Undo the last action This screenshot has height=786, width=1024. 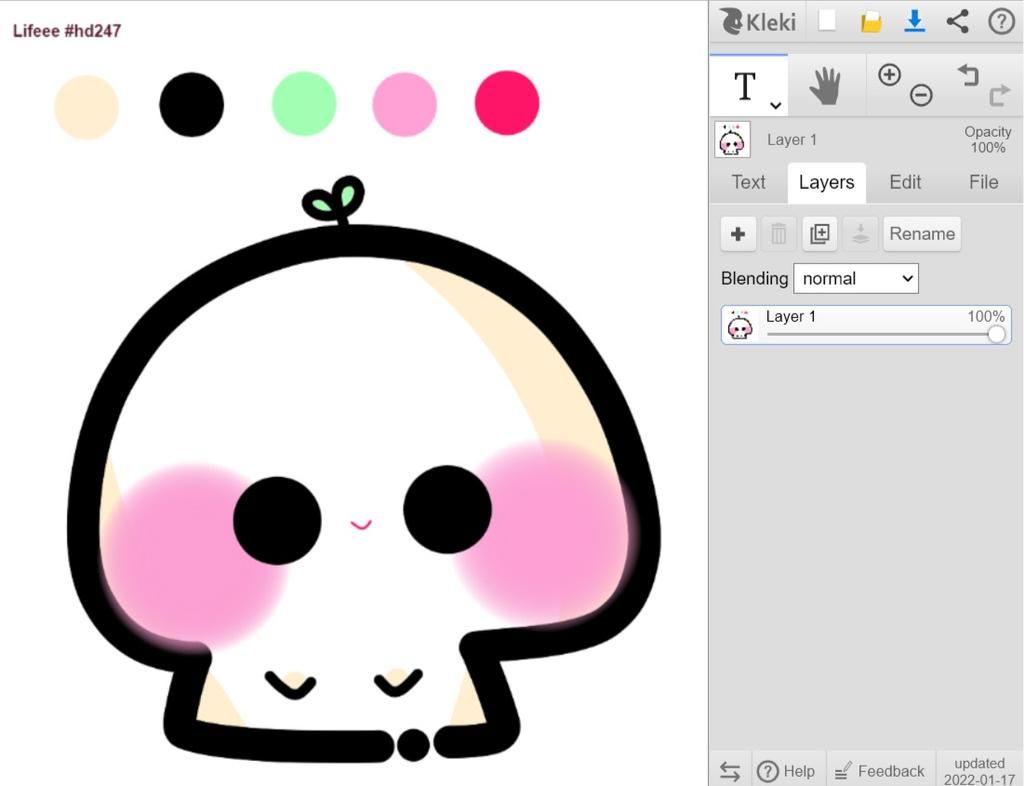tap(968, 74)
